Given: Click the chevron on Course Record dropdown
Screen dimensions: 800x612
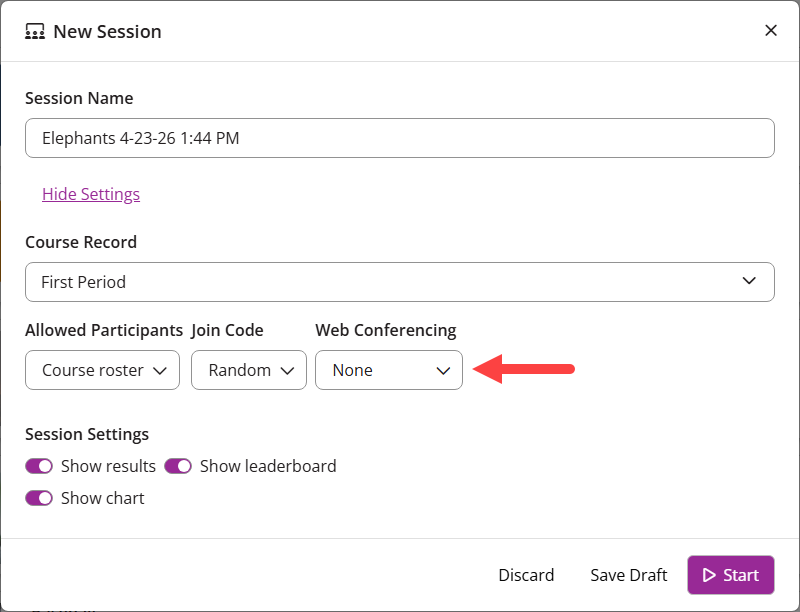Looking at the screenshot, I should click(x=749, y=282).
